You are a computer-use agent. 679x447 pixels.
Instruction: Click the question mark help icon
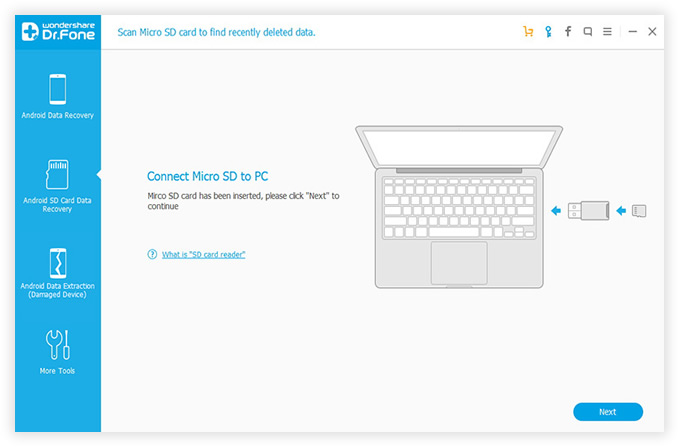point(152,254)
